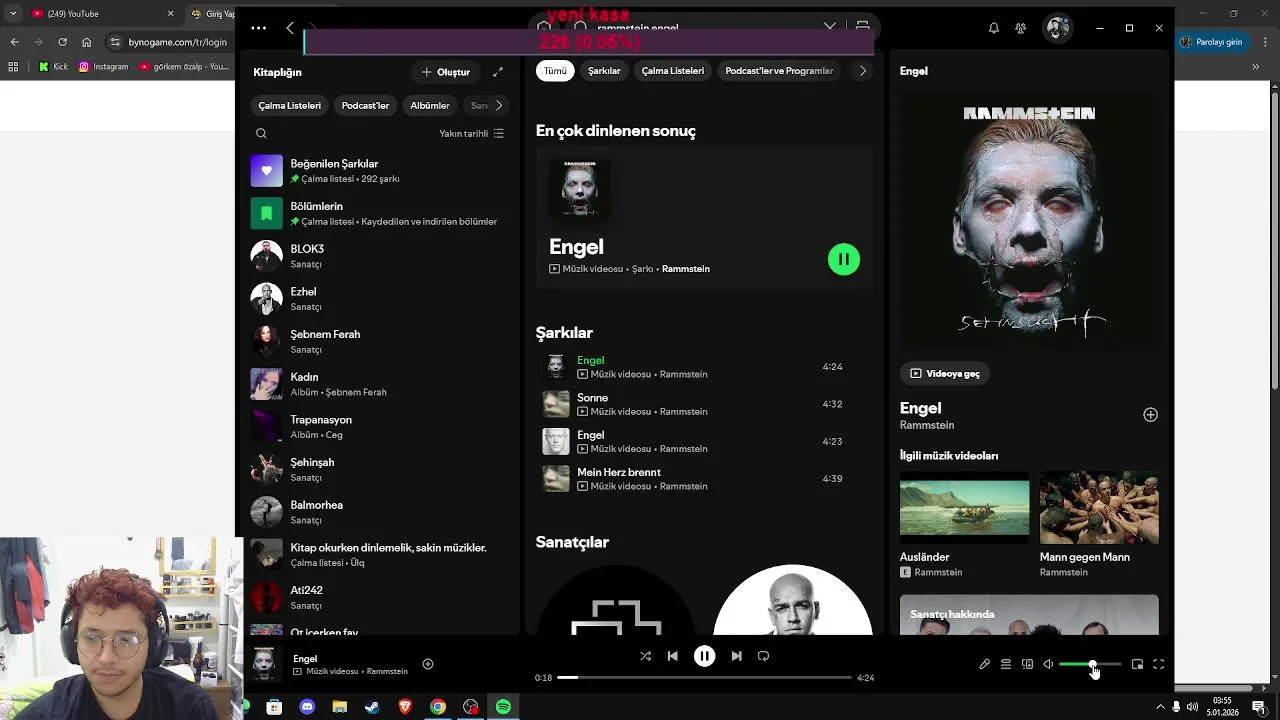Open the BLOK3 artist entry
Screen dimensions: 1280x720
pyautogui.click(x=380, y=256)
